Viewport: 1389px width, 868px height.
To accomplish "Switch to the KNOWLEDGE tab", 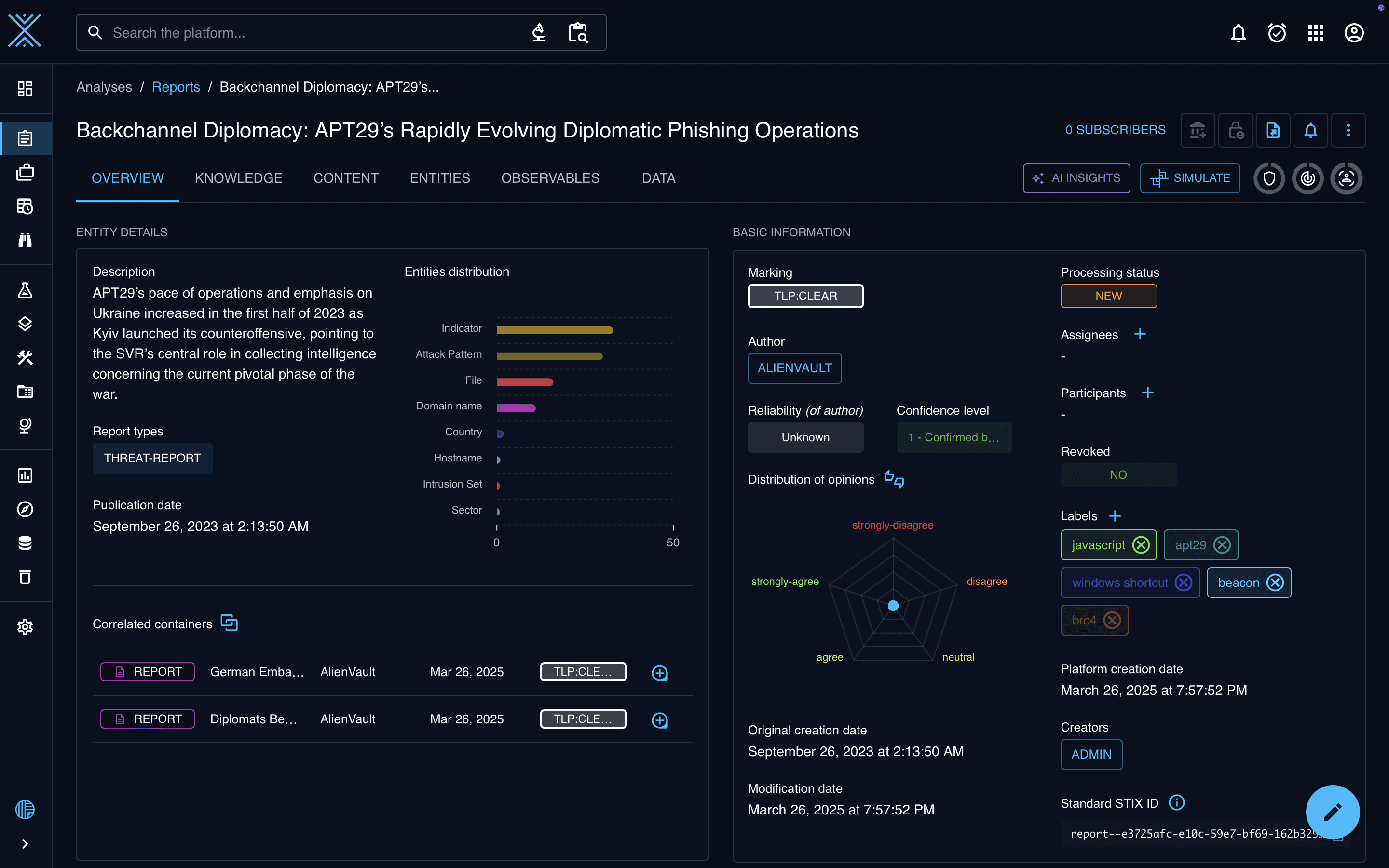I will click(238, 178).
